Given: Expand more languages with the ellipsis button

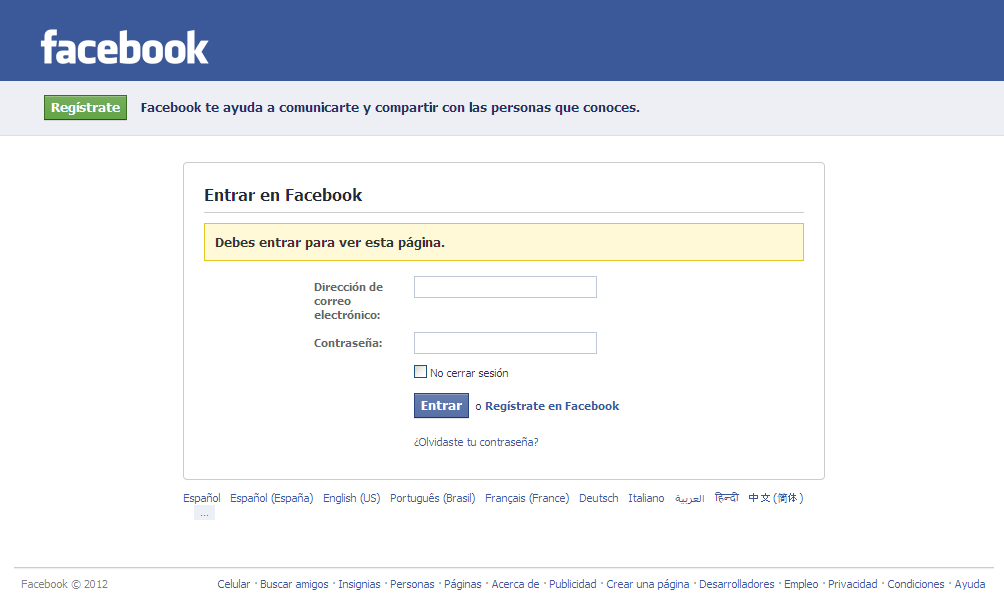Looking at the screenshot, I should 204,513.
